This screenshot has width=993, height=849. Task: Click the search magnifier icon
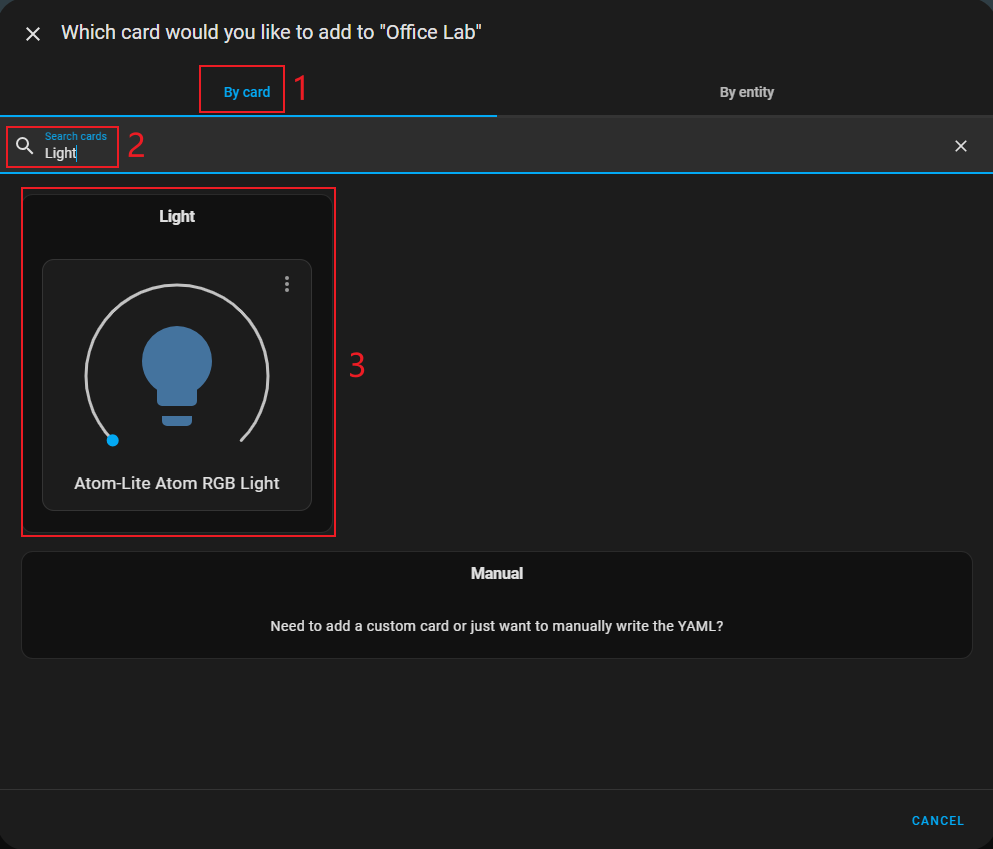pos(25,146)
